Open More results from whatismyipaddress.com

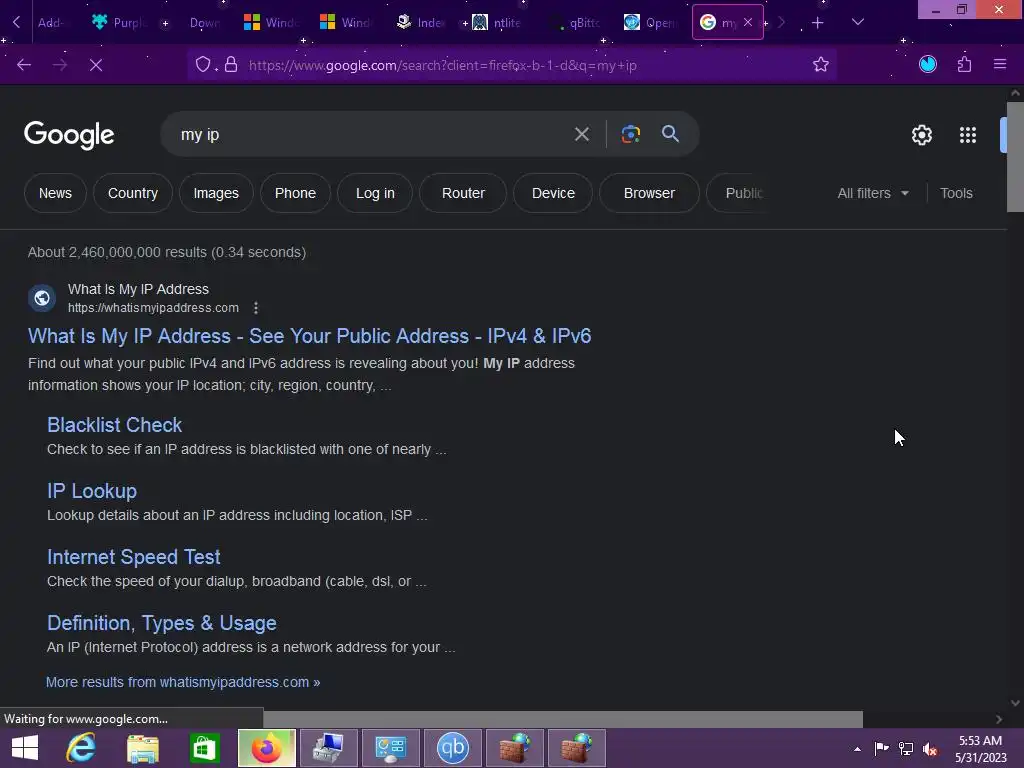[x=183, y=682]
